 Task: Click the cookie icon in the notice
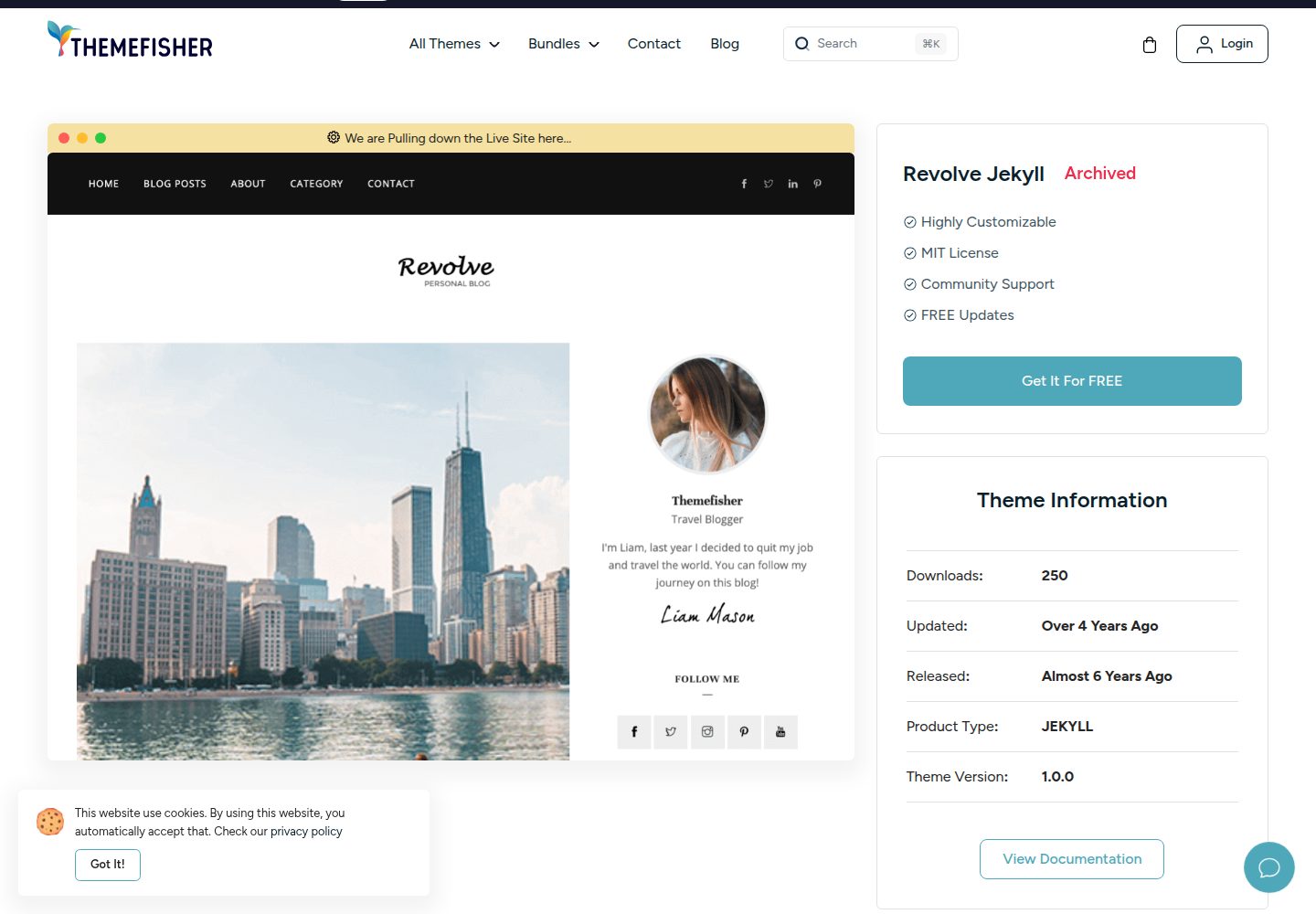point(50,822)
